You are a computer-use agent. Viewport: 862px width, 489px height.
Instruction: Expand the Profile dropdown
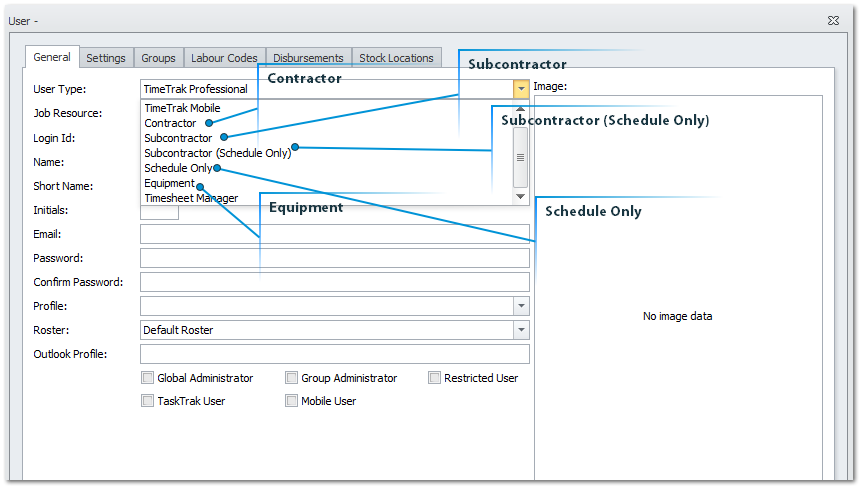pos(521,306)
